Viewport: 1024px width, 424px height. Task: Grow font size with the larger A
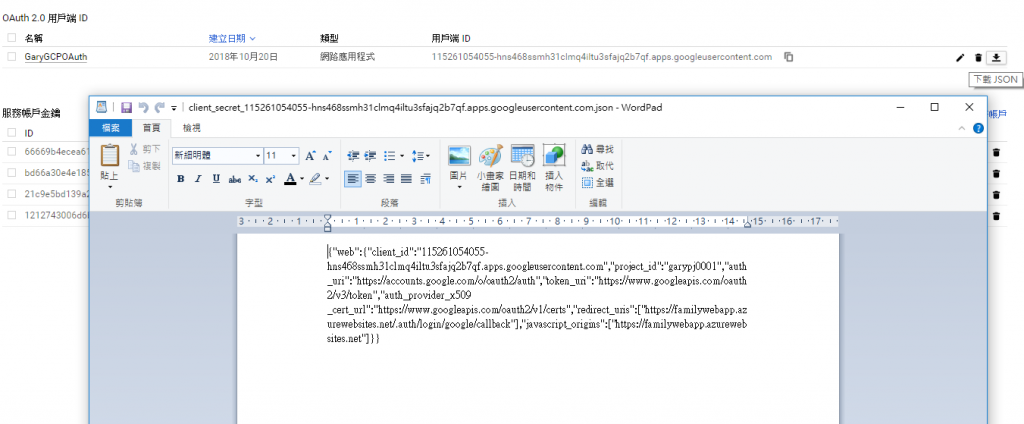coord(310,155)
